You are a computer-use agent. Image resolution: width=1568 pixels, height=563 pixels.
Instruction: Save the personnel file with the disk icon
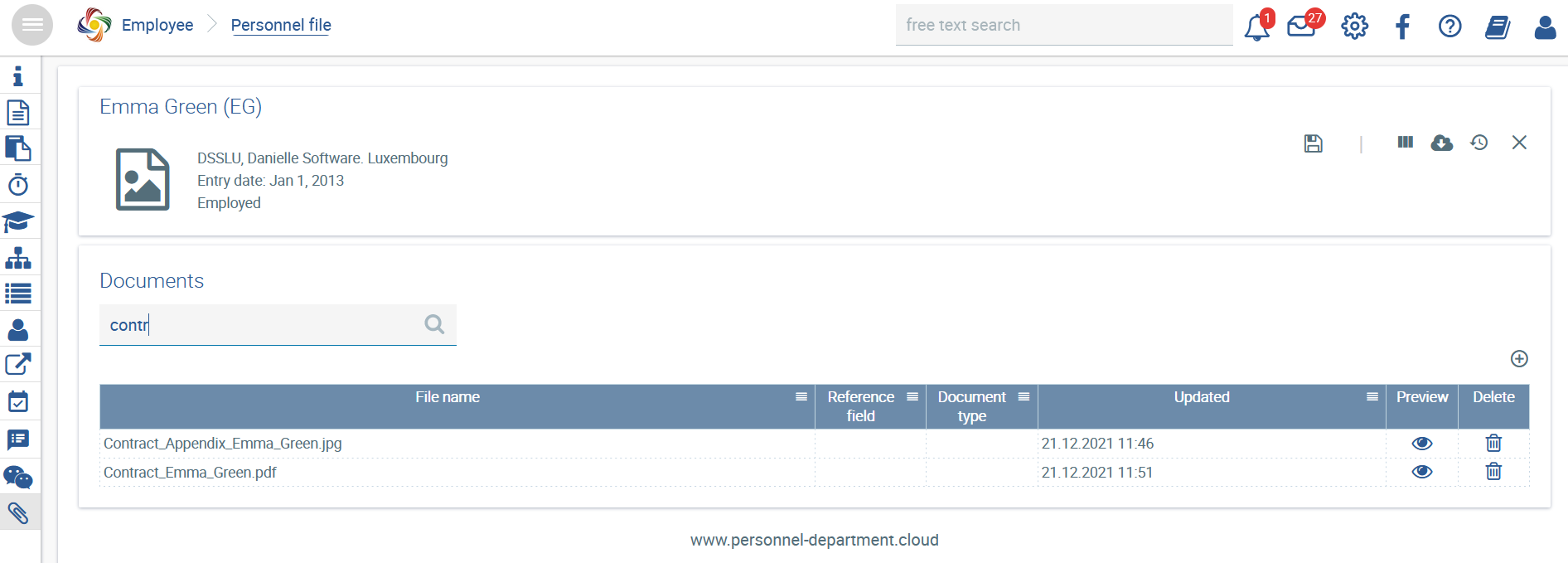point(1313,143)
